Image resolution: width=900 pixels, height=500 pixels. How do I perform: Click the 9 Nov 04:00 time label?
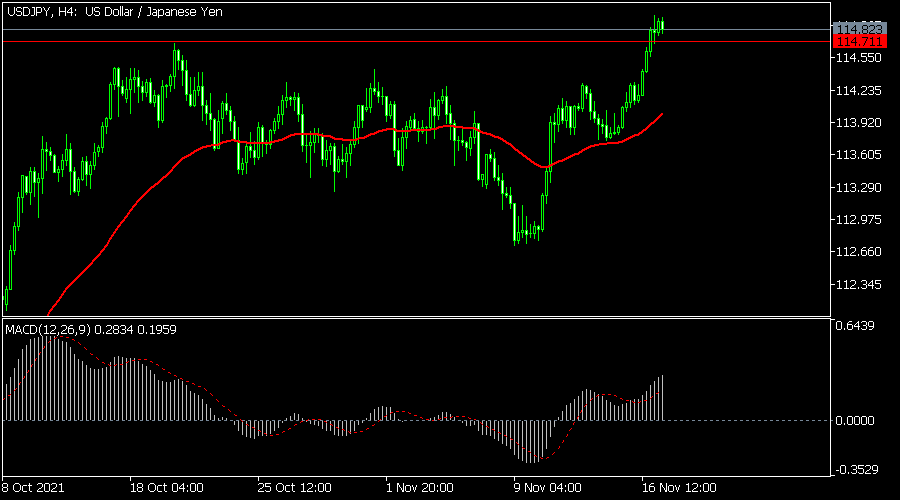548,488
